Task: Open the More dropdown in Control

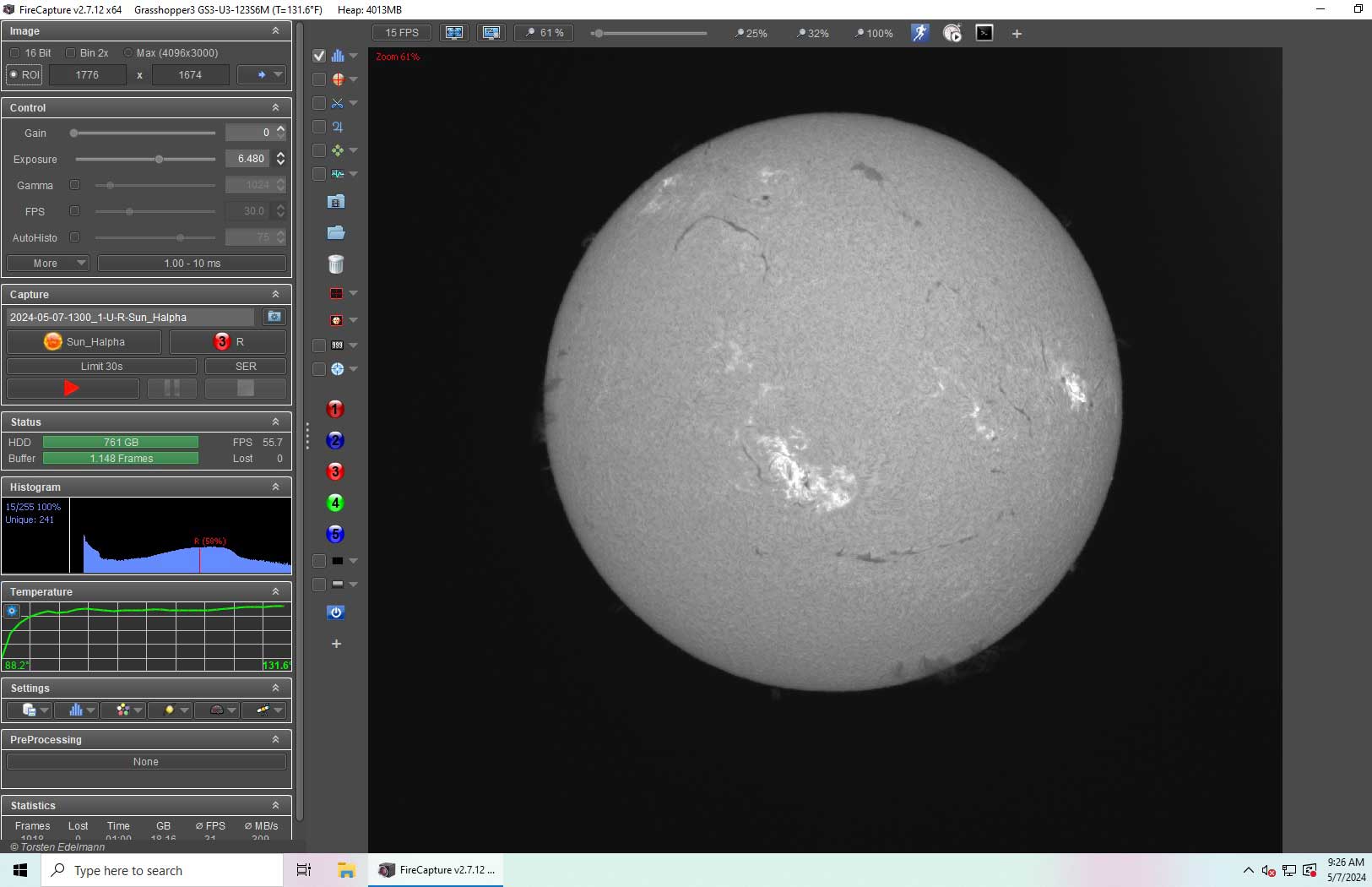Action: pos(47,264)
